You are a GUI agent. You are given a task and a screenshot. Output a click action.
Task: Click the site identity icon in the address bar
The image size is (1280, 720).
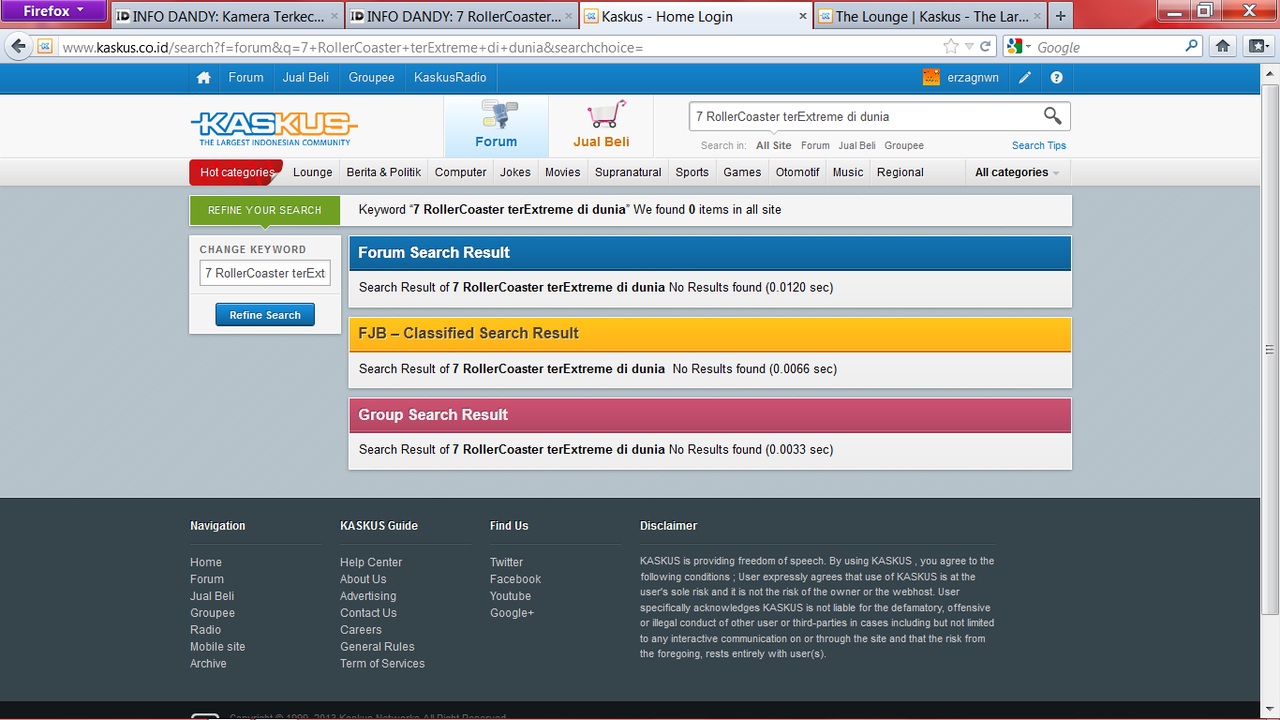click(45, 47)
